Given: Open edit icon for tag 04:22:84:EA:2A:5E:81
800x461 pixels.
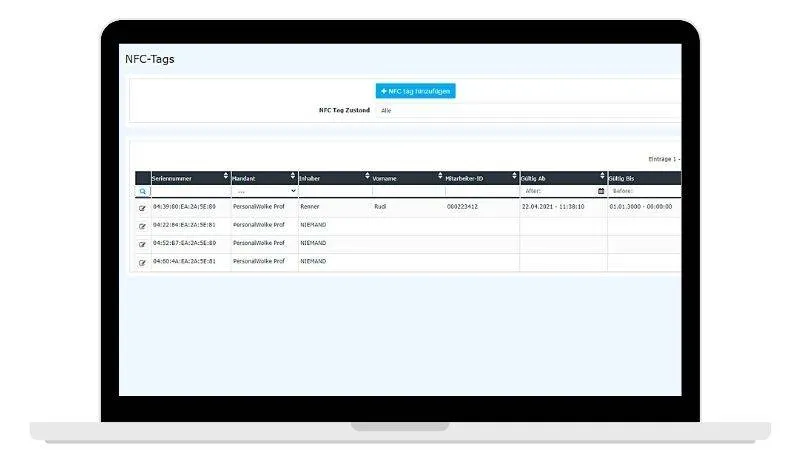Looking at the screenshot, I should tap(142, 226).
